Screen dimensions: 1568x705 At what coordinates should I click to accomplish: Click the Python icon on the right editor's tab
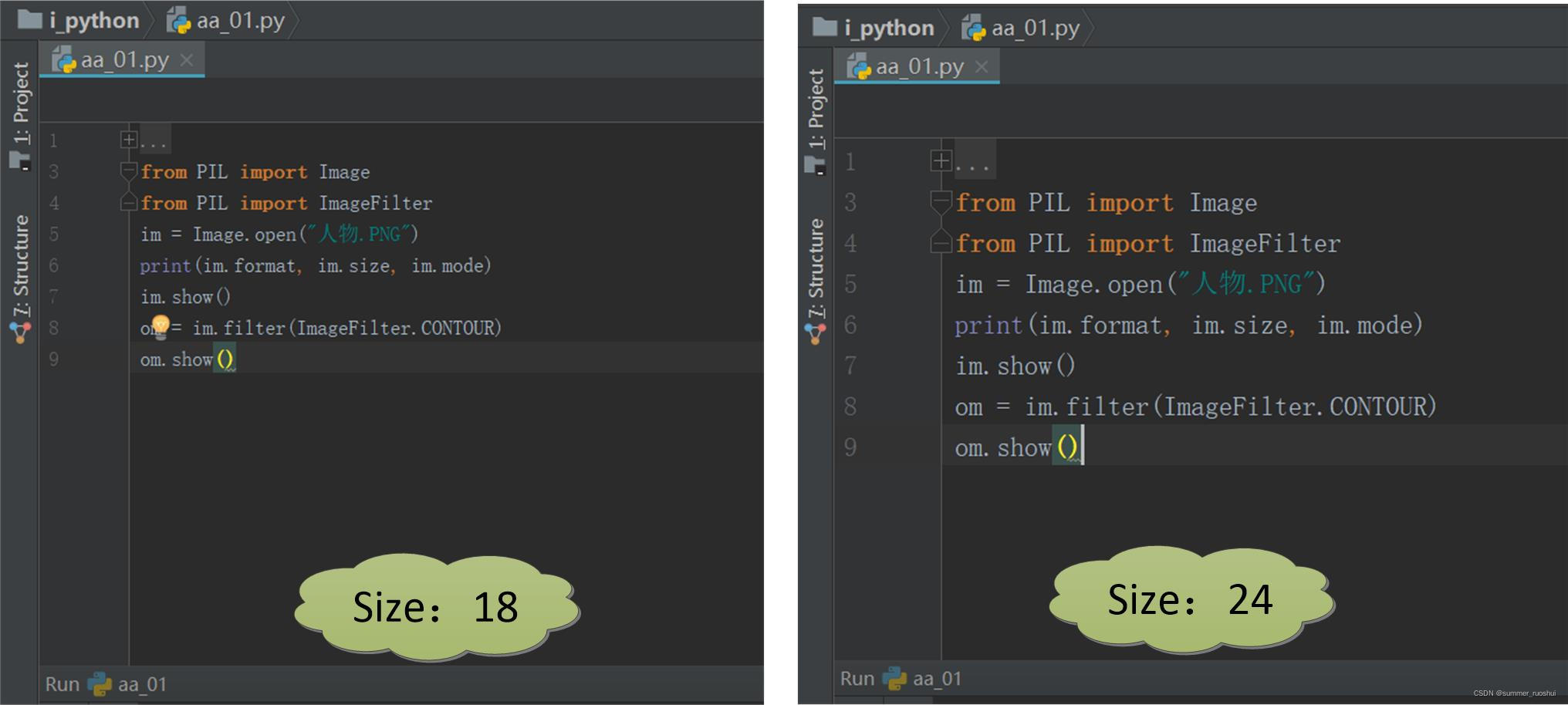[x=862, y=66]
